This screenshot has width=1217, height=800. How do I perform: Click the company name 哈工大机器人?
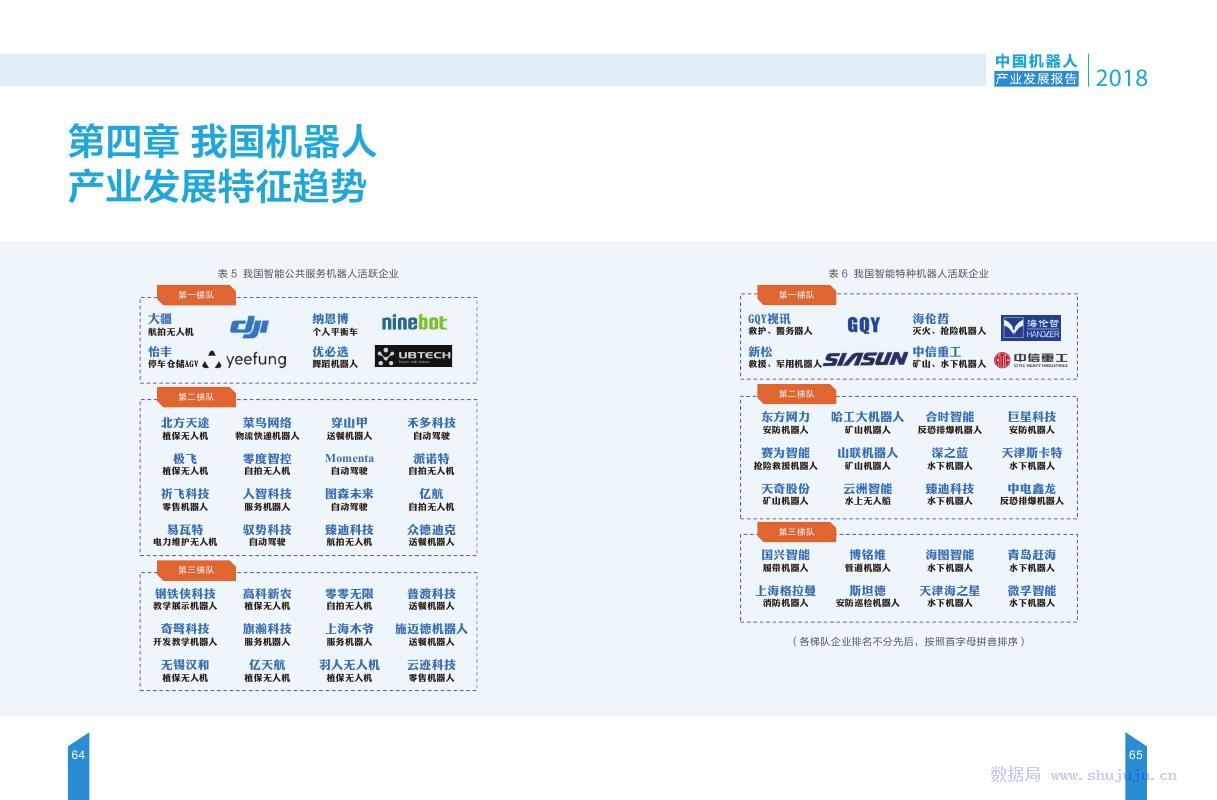coord(867,417)
